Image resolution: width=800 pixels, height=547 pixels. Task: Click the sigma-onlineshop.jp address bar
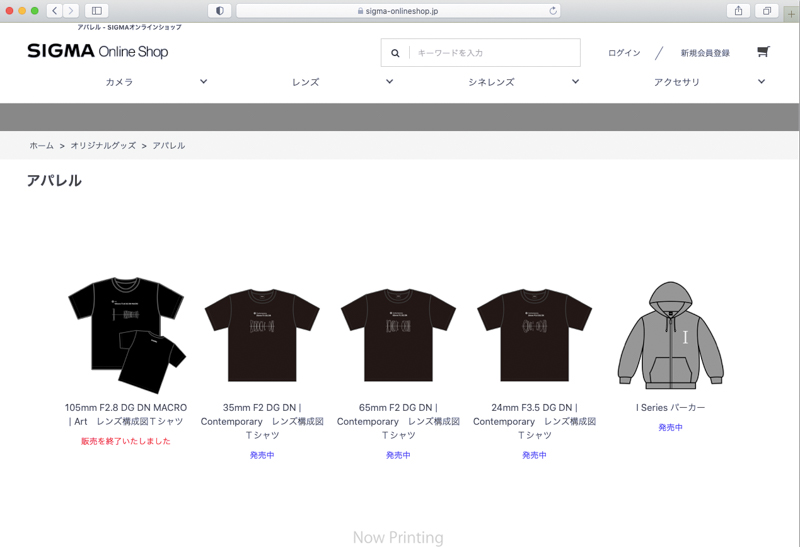pos(398,11)
